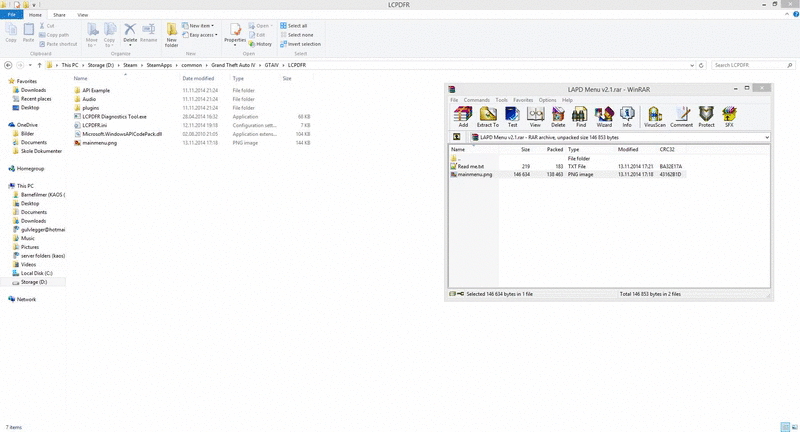Open the New item dropdown
The image size is (800, 432).
(x=198, y=26)
